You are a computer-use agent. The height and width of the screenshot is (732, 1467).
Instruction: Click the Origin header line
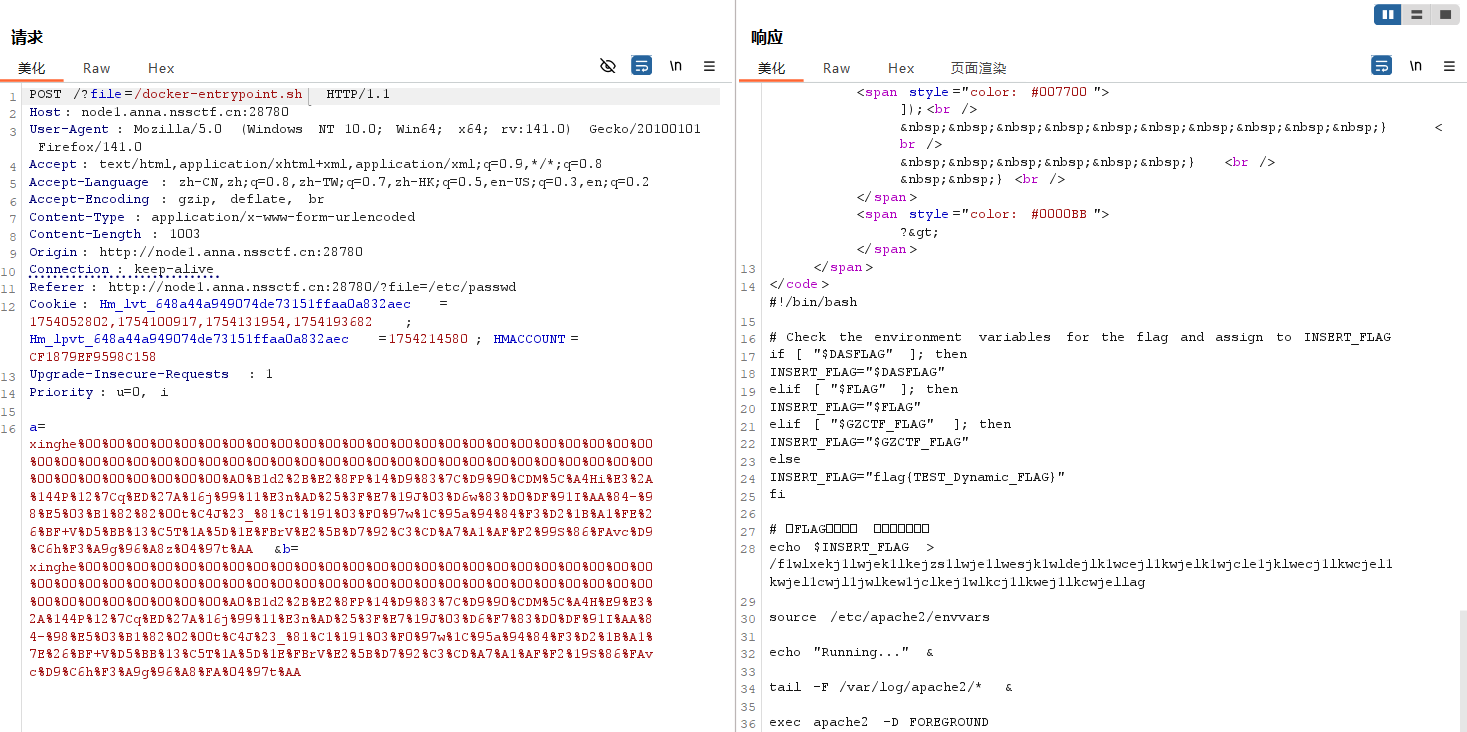click(x=196, y=252)
